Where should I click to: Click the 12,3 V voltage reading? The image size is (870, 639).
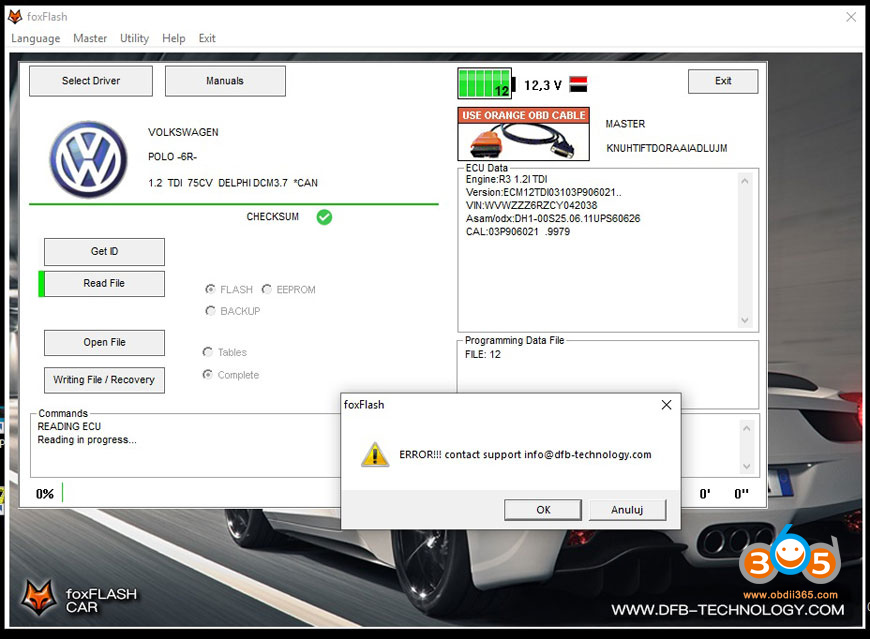[543, 85]
